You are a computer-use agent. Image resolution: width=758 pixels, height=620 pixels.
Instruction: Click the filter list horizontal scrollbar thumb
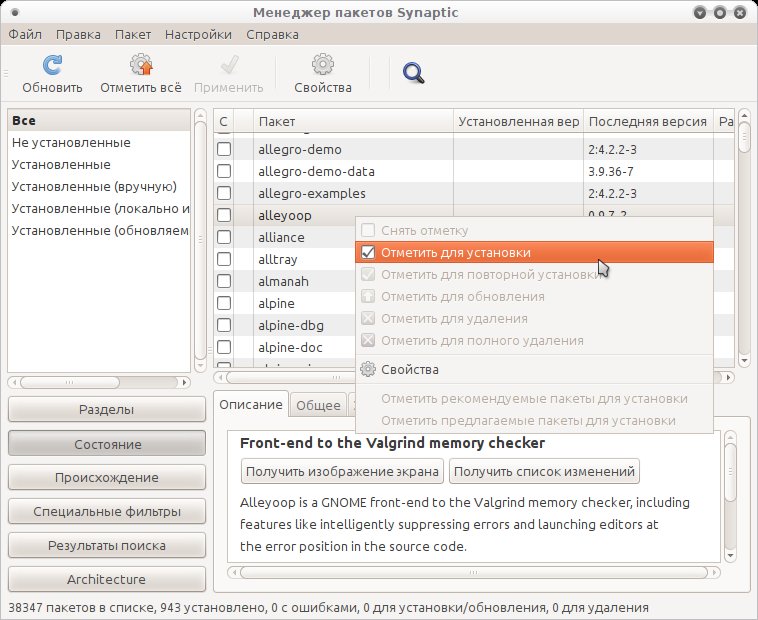pyautogui.click(x=69, y=382)
